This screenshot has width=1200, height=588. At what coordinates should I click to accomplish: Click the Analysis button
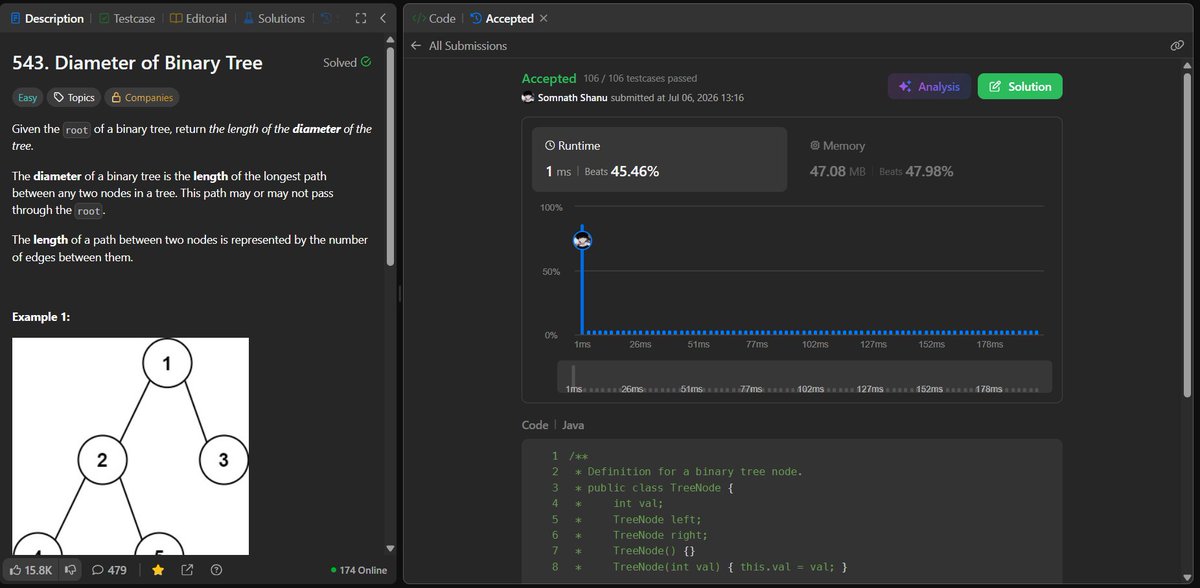929,87
